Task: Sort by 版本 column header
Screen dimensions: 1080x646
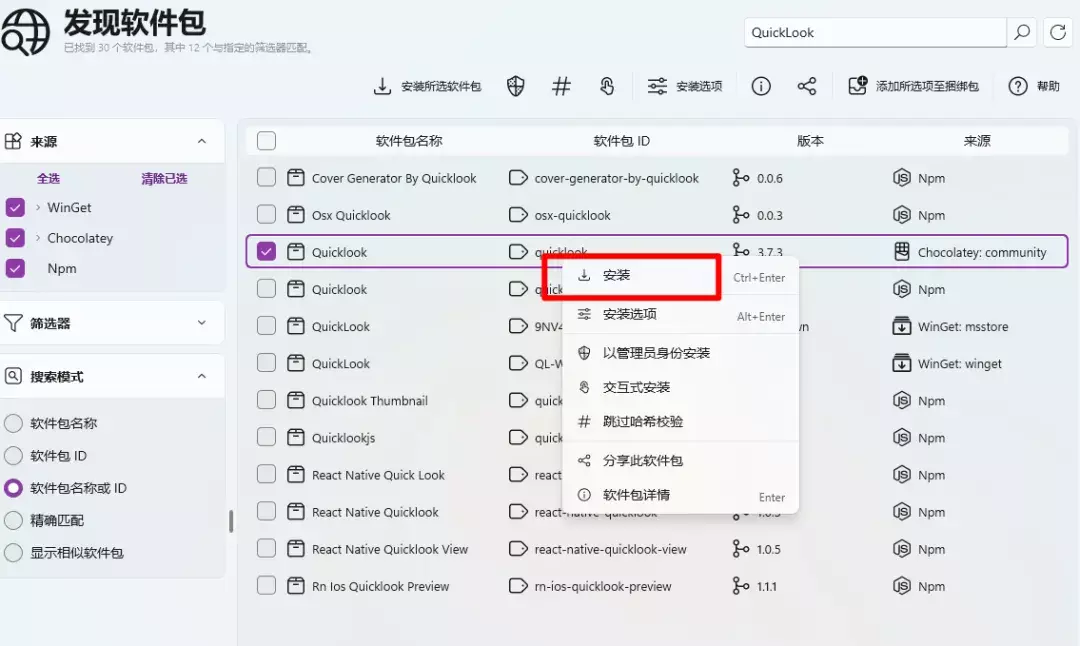Action: point(810,141)
